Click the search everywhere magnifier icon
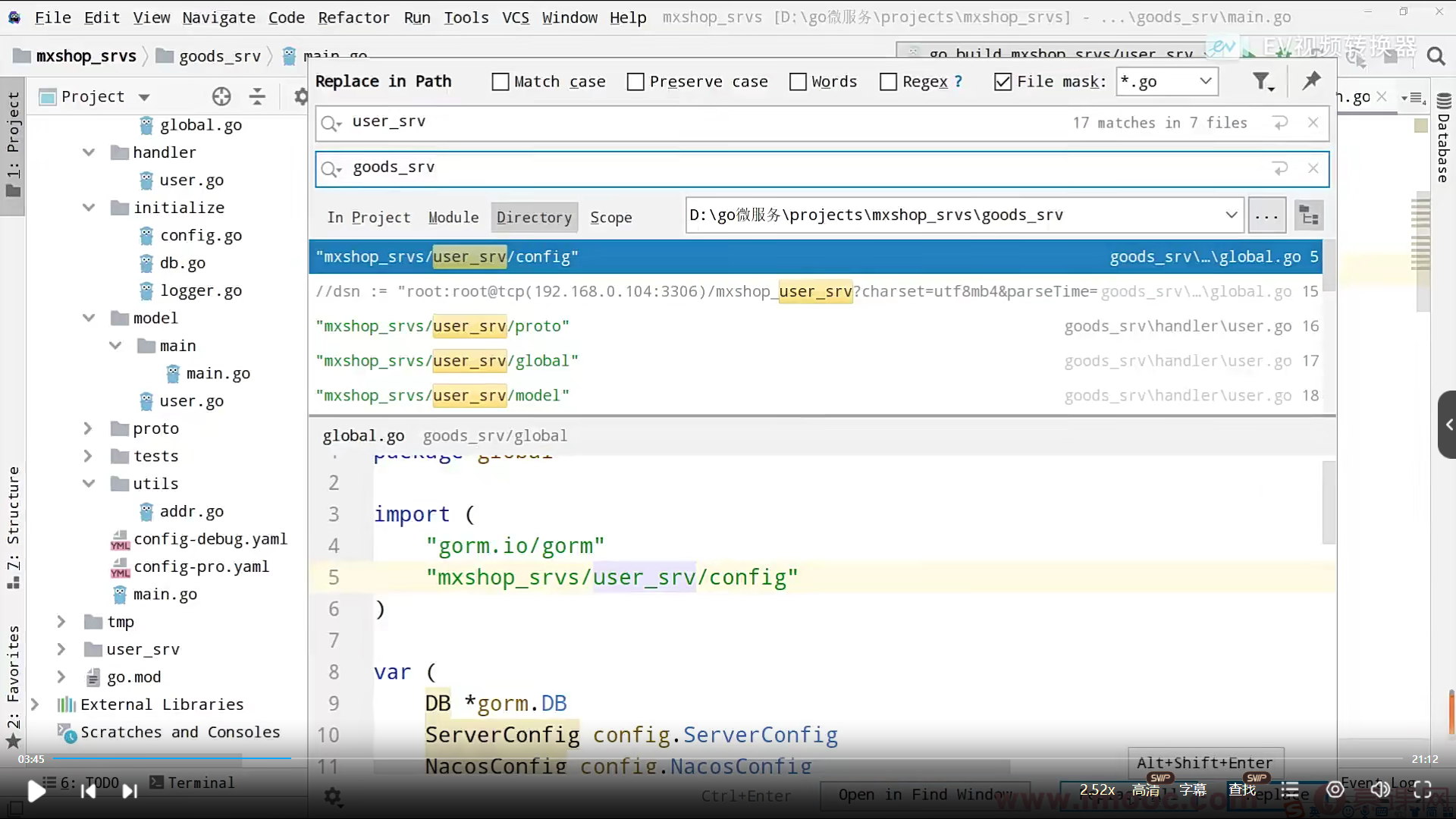 pos(1435,56)
